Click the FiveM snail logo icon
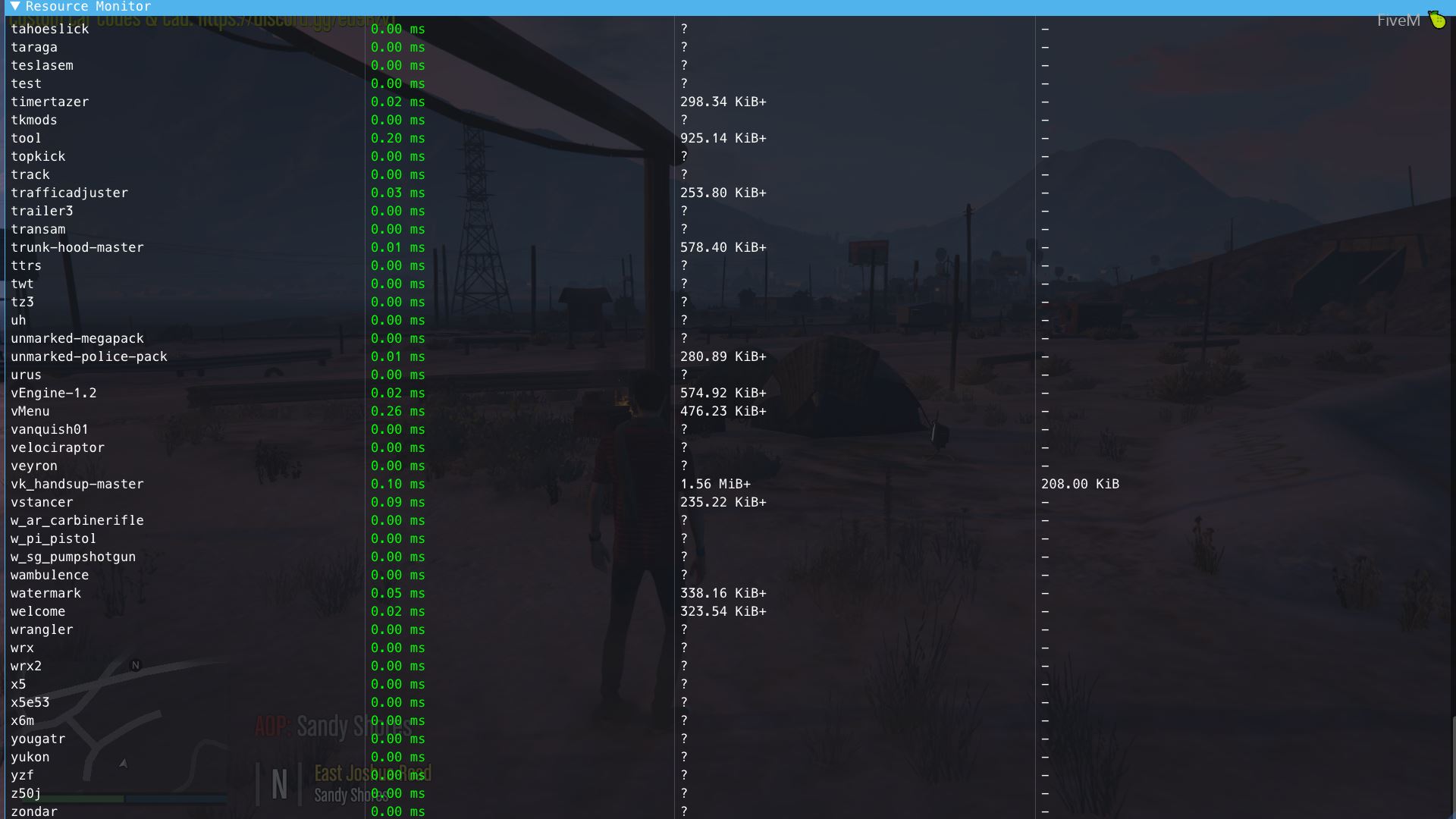 1437,20
